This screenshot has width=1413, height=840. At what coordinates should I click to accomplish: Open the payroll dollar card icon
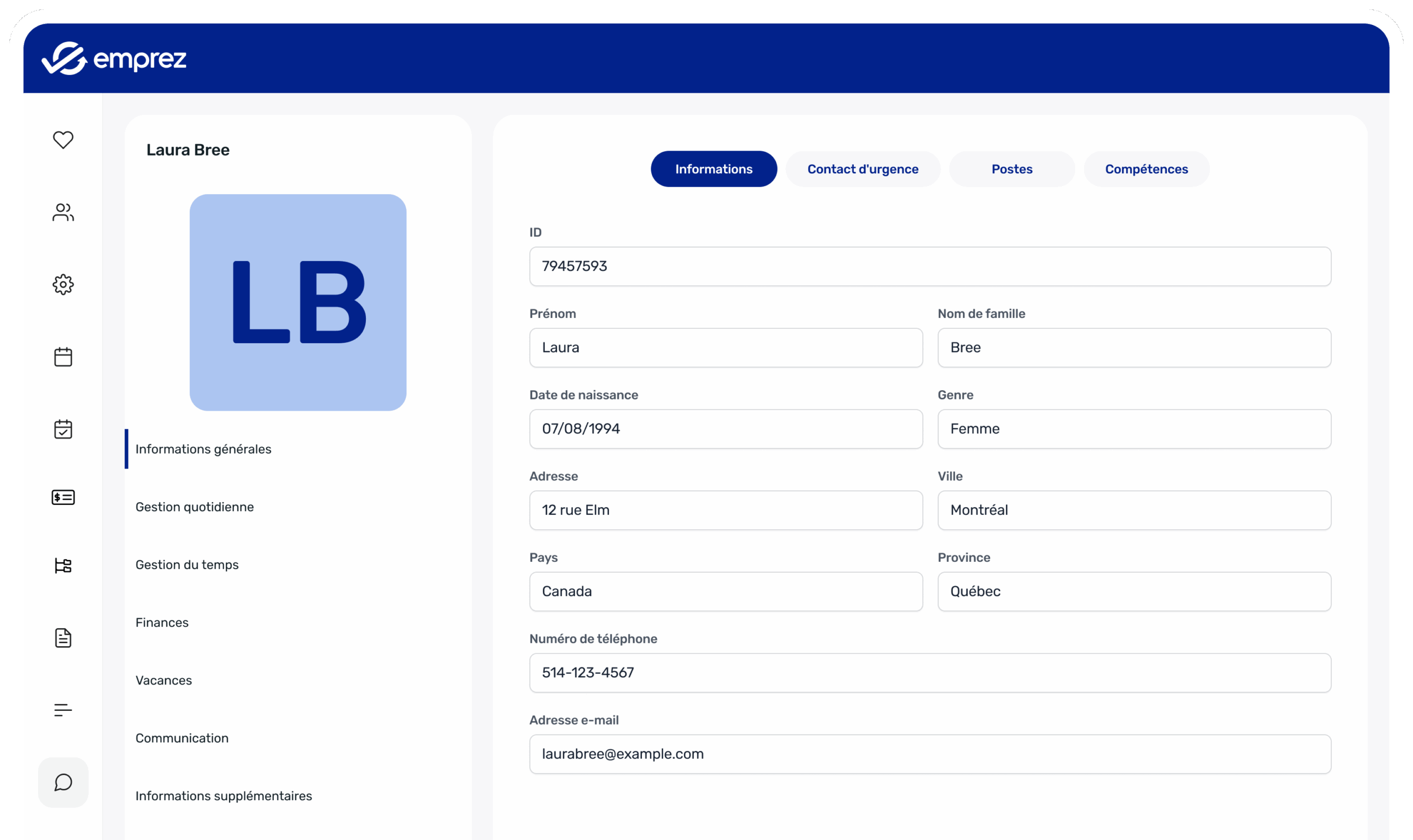(63, 498)
